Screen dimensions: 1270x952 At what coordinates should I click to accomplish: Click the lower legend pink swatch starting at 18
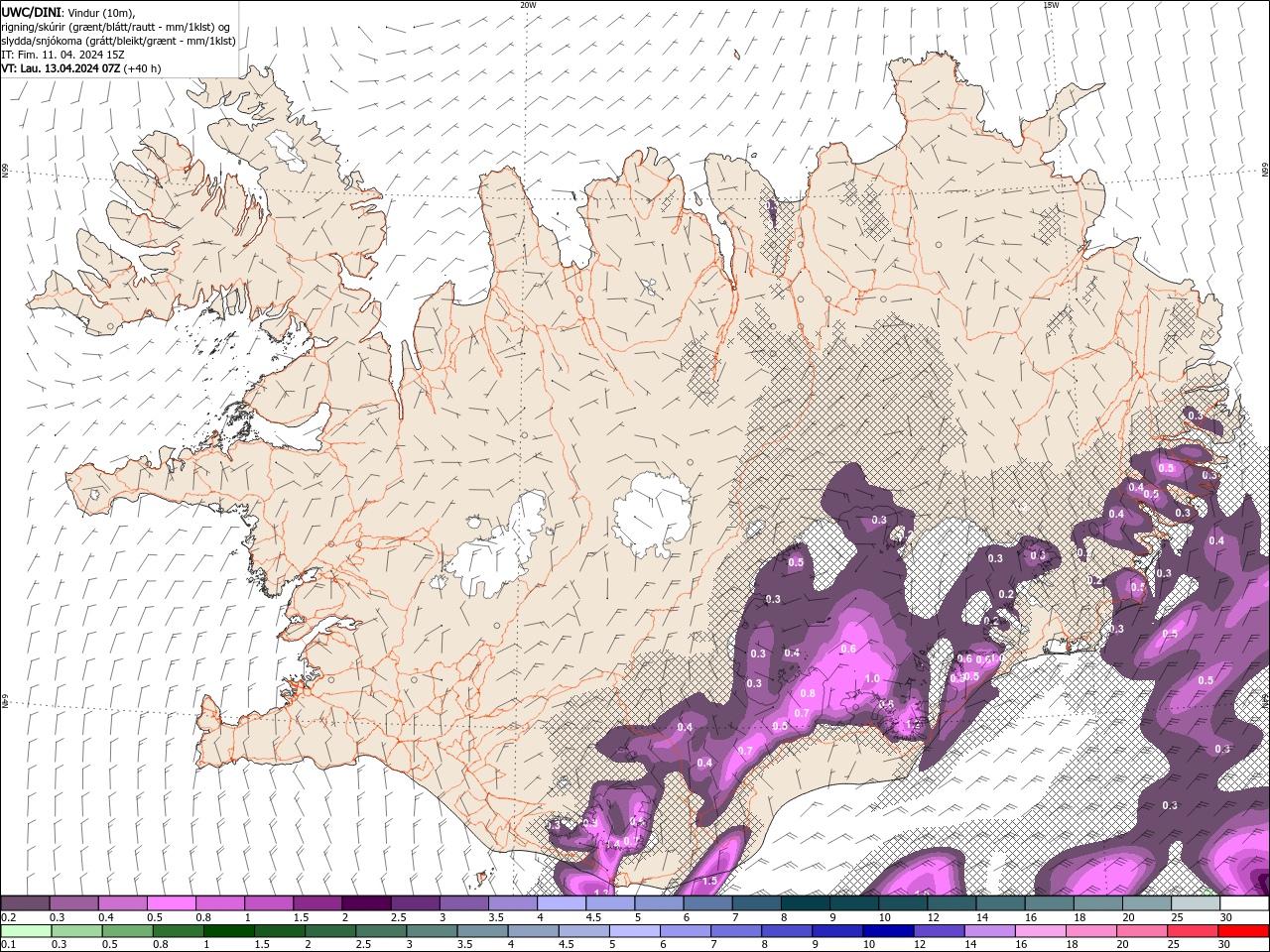tap(1090, 931)
